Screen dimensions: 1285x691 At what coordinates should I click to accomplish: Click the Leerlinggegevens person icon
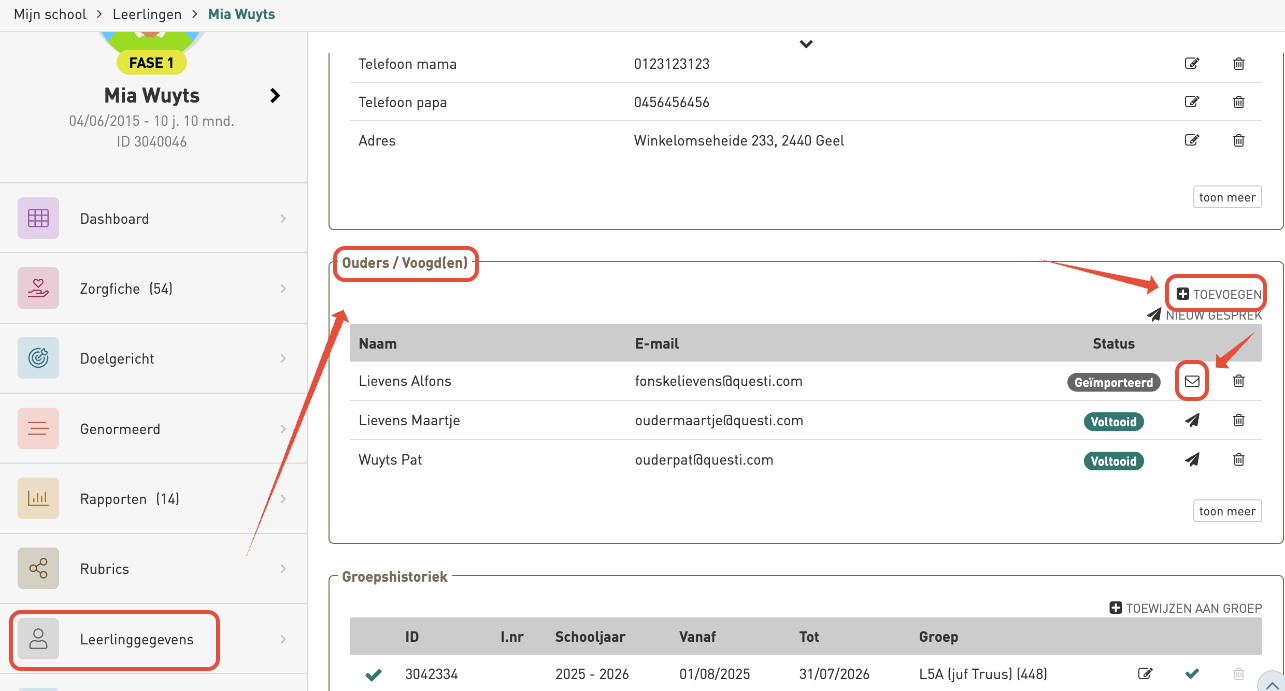(38, 639)
